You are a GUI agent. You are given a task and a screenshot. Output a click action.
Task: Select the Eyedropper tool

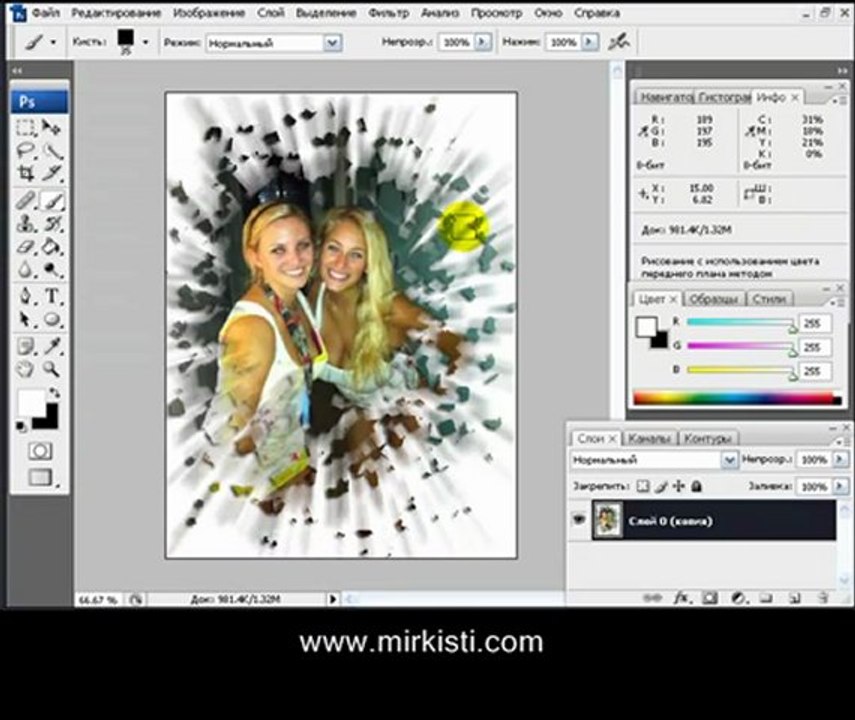[x=52, y=346]
